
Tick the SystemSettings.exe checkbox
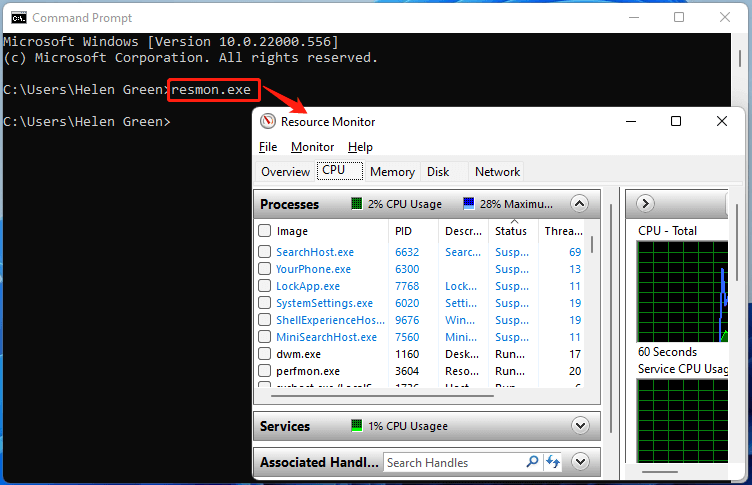click(x=264, y=303)
